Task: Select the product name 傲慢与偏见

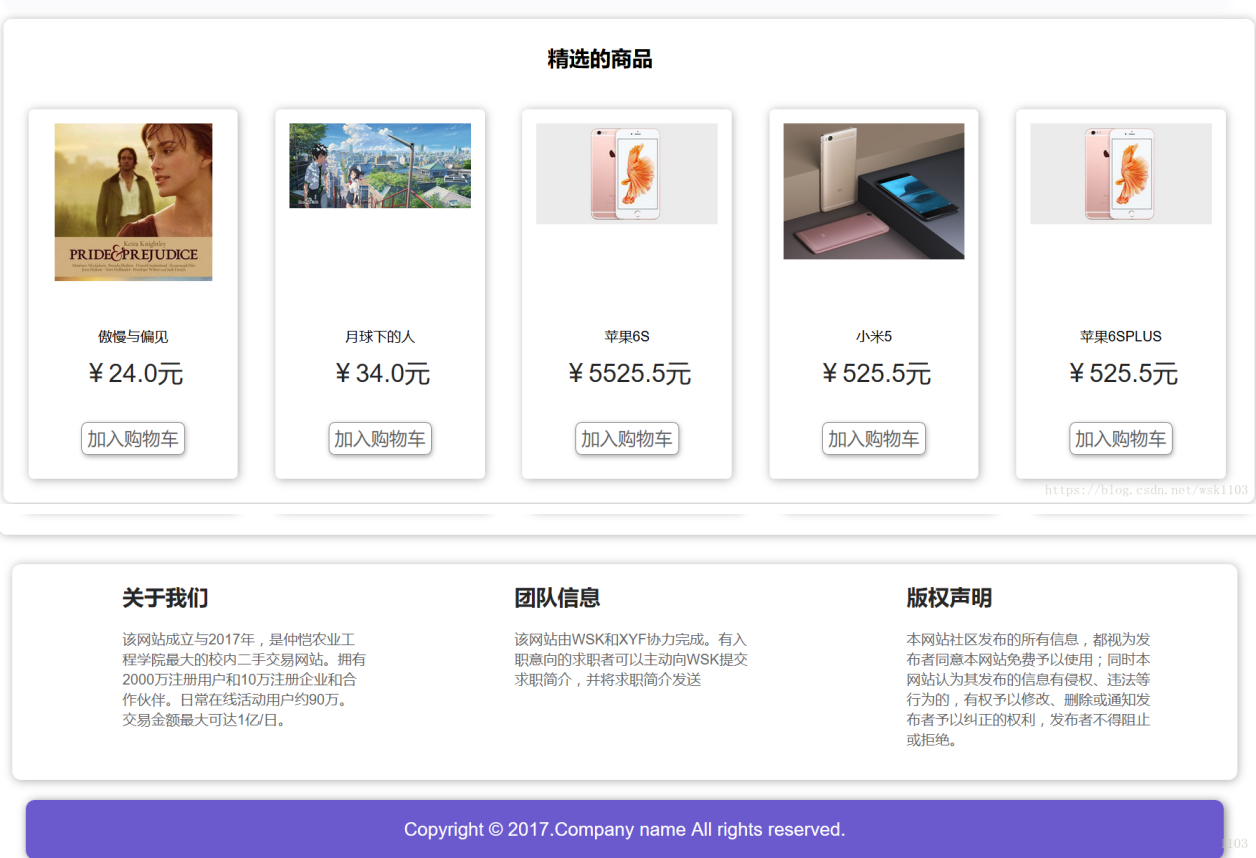Action: point(133,337)
